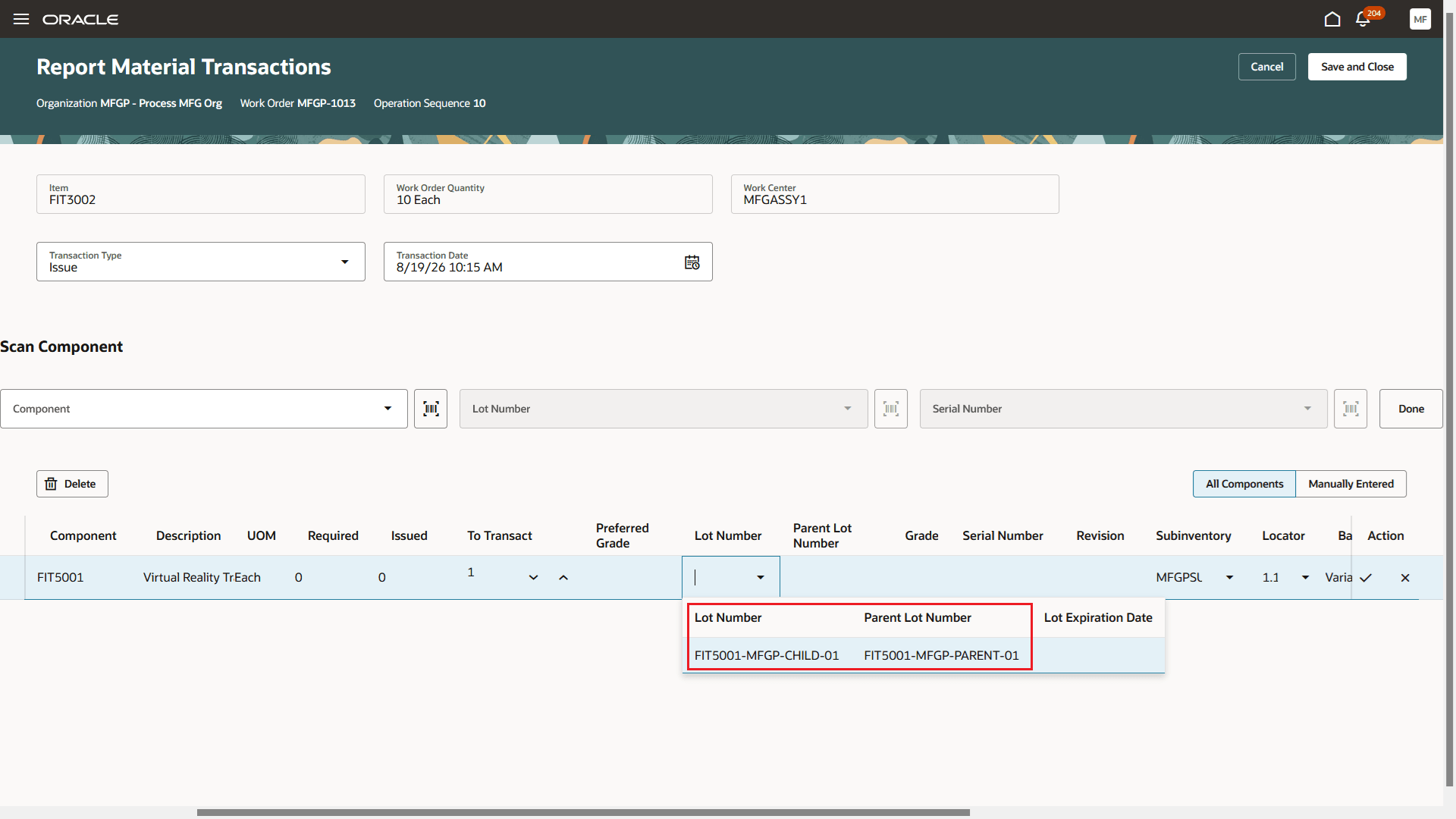Click the Serial Number column header
The image size is (1456, 819).
coord(1003,536)
